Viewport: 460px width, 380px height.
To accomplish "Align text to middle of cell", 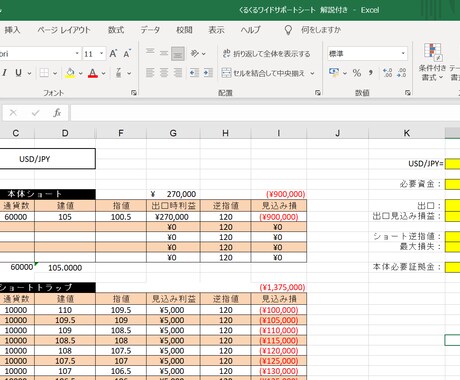I will pyautogui.click(x=164, y=53).
